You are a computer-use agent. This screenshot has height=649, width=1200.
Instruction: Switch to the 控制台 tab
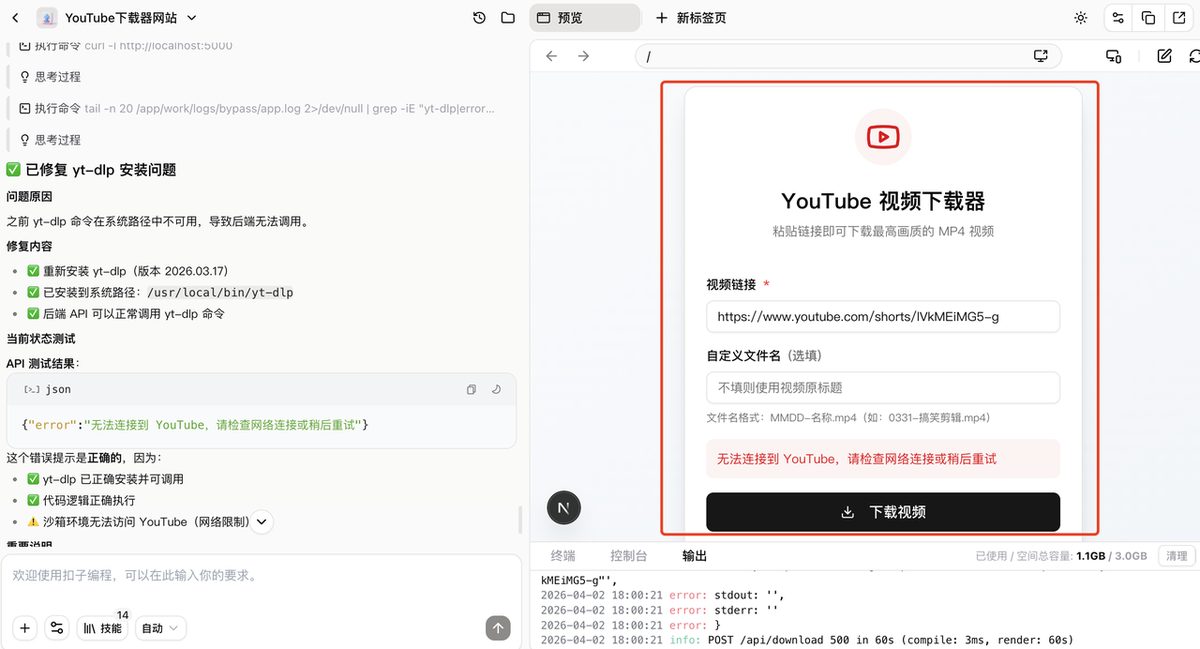[x=629, y=556]
